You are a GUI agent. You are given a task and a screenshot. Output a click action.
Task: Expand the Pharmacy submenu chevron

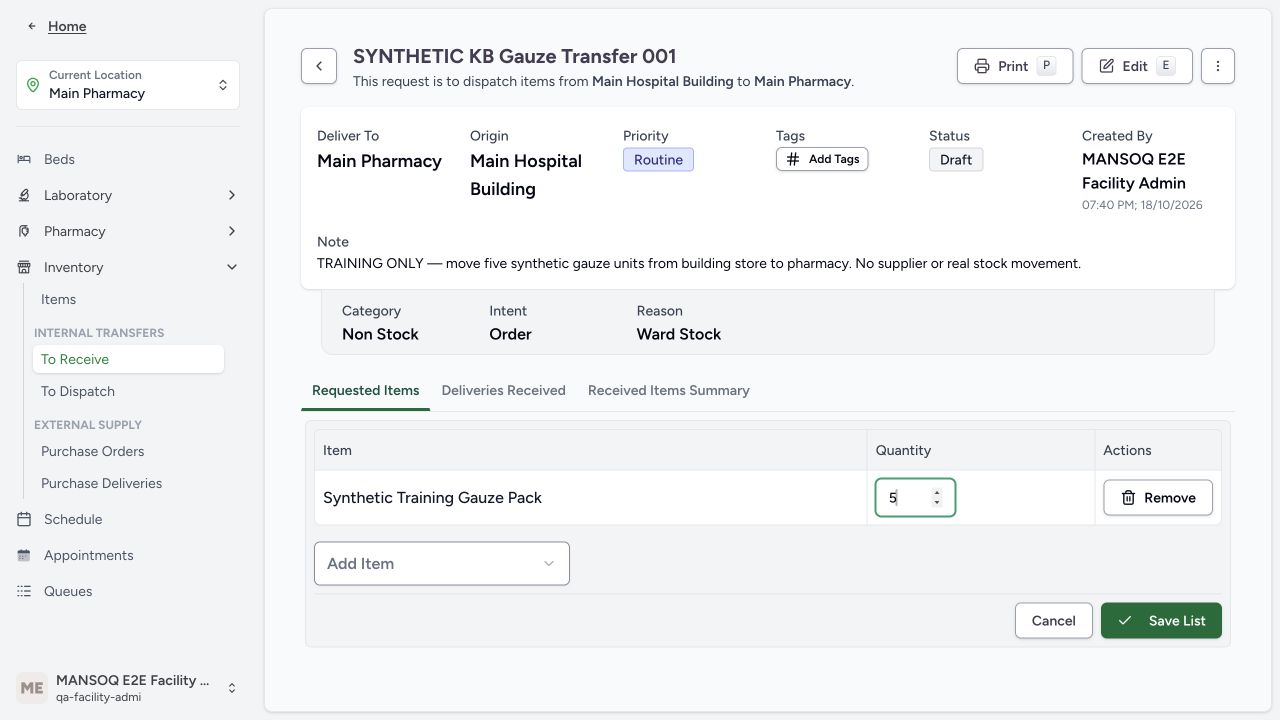tap(232, 231)
